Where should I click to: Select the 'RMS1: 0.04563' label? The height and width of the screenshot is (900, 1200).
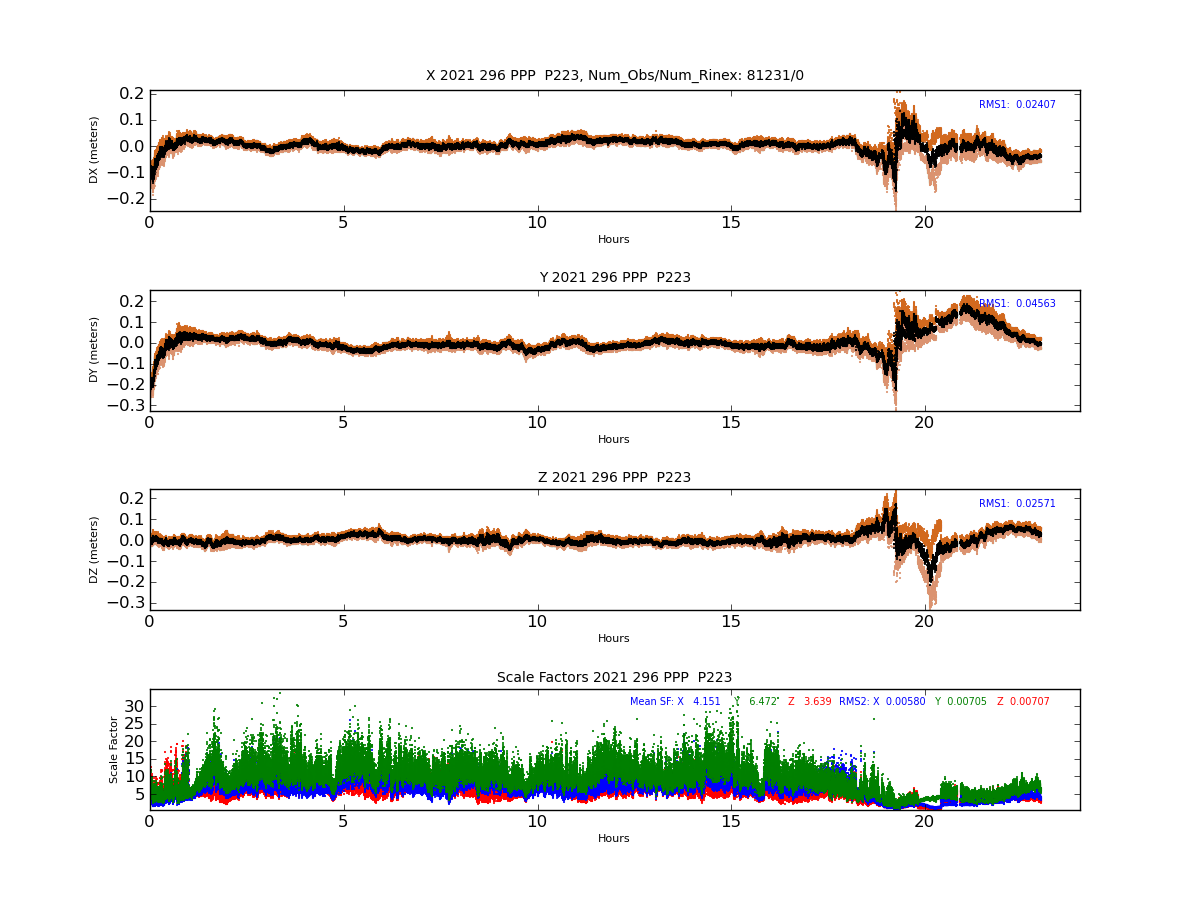click(1017, 304)
